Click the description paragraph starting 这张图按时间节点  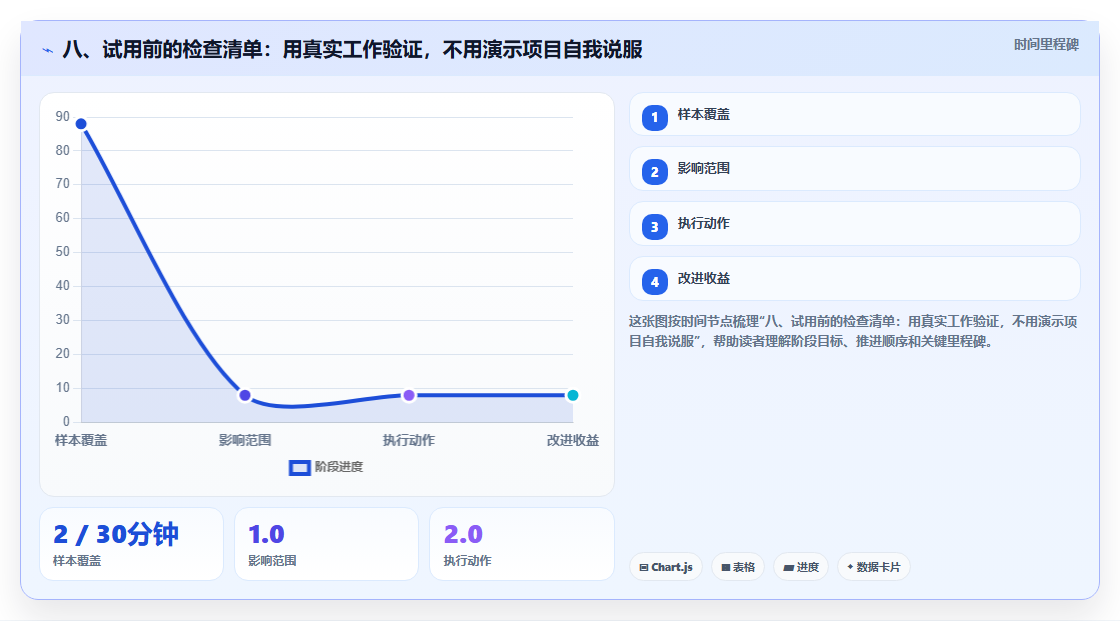coord(853,332)
